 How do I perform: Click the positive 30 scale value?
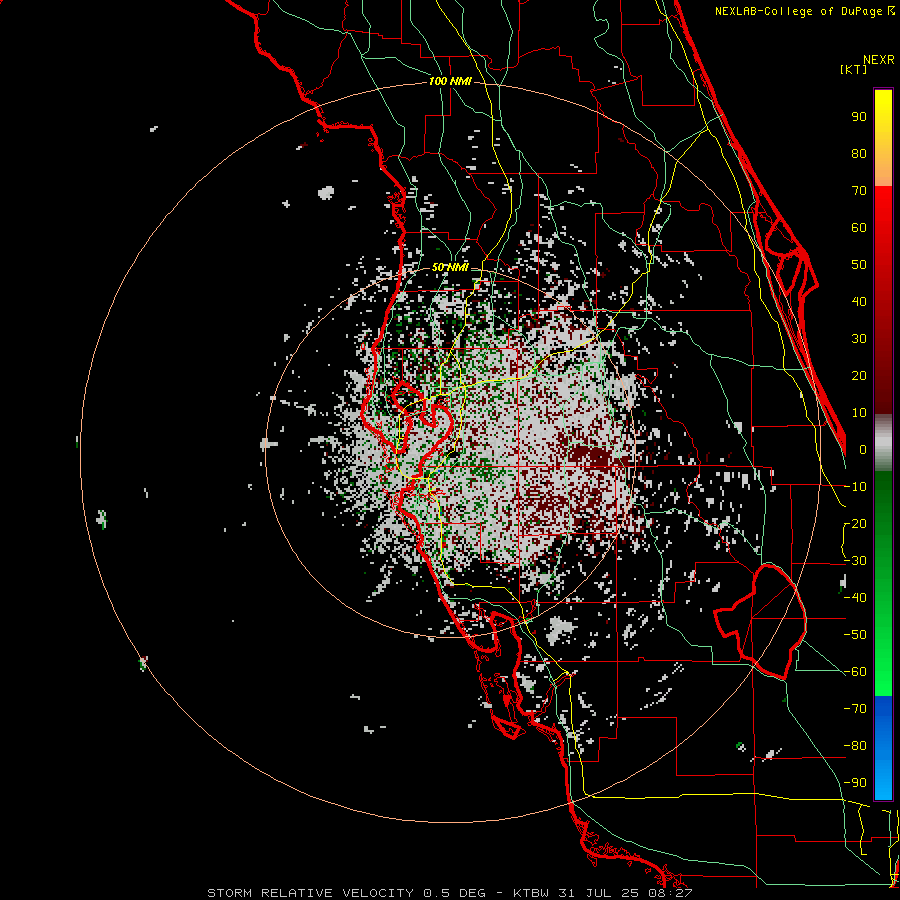click(x=859, y=339)
